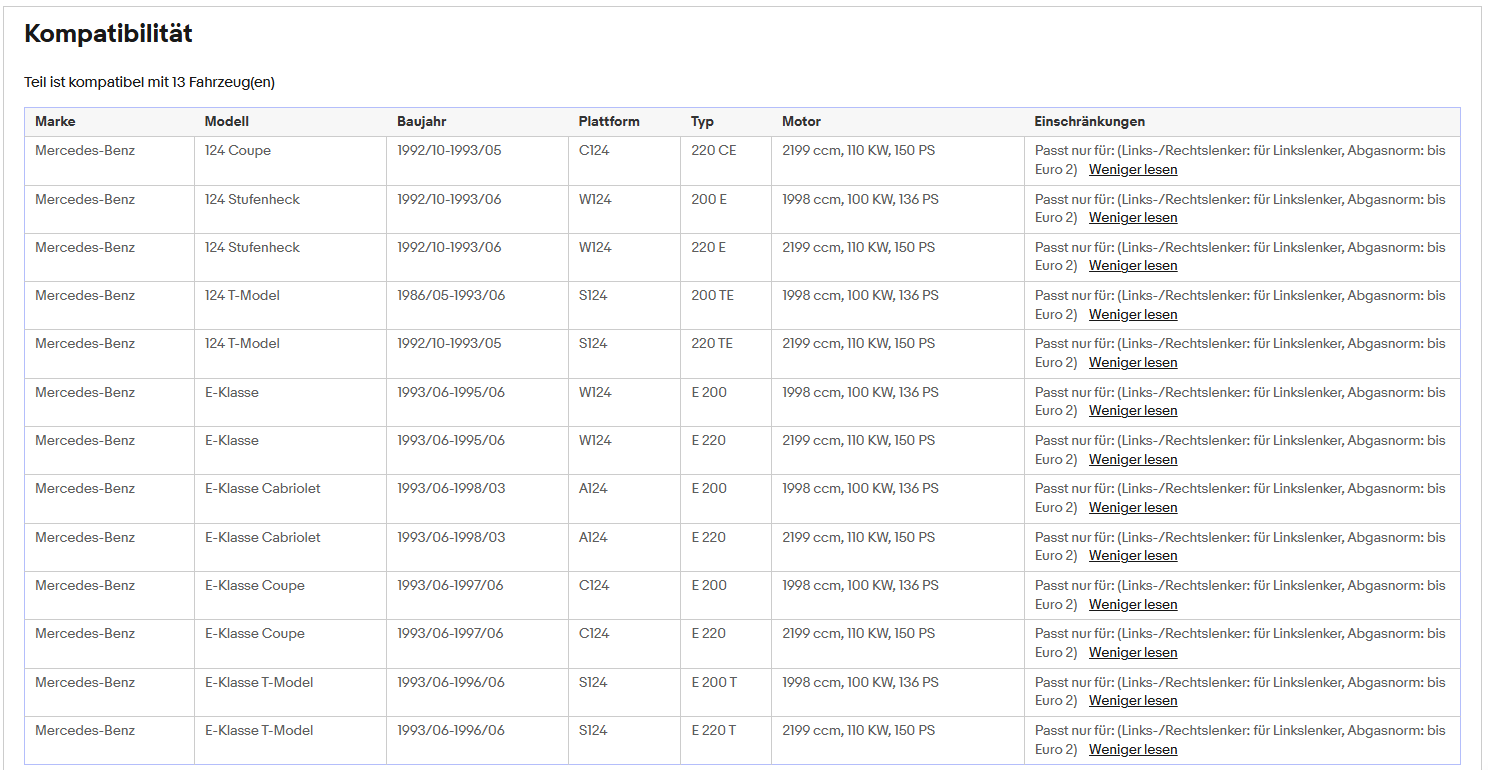Collapse restrictions for E-Klasse Coupe E 220
Screen dimensions: 1488x770
(x=1133, y=652)
